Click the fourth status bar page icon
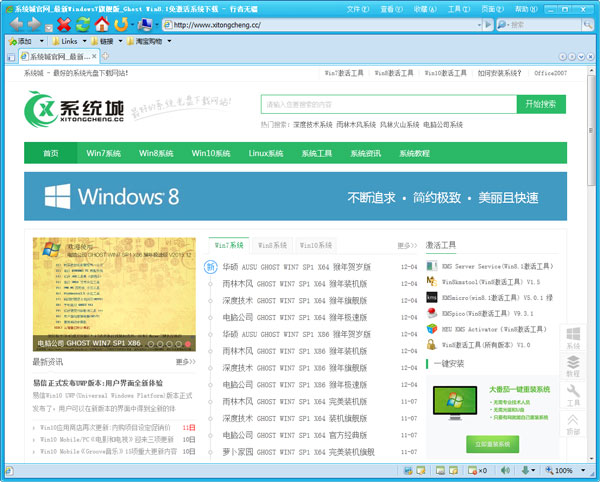 pos(453,470)
